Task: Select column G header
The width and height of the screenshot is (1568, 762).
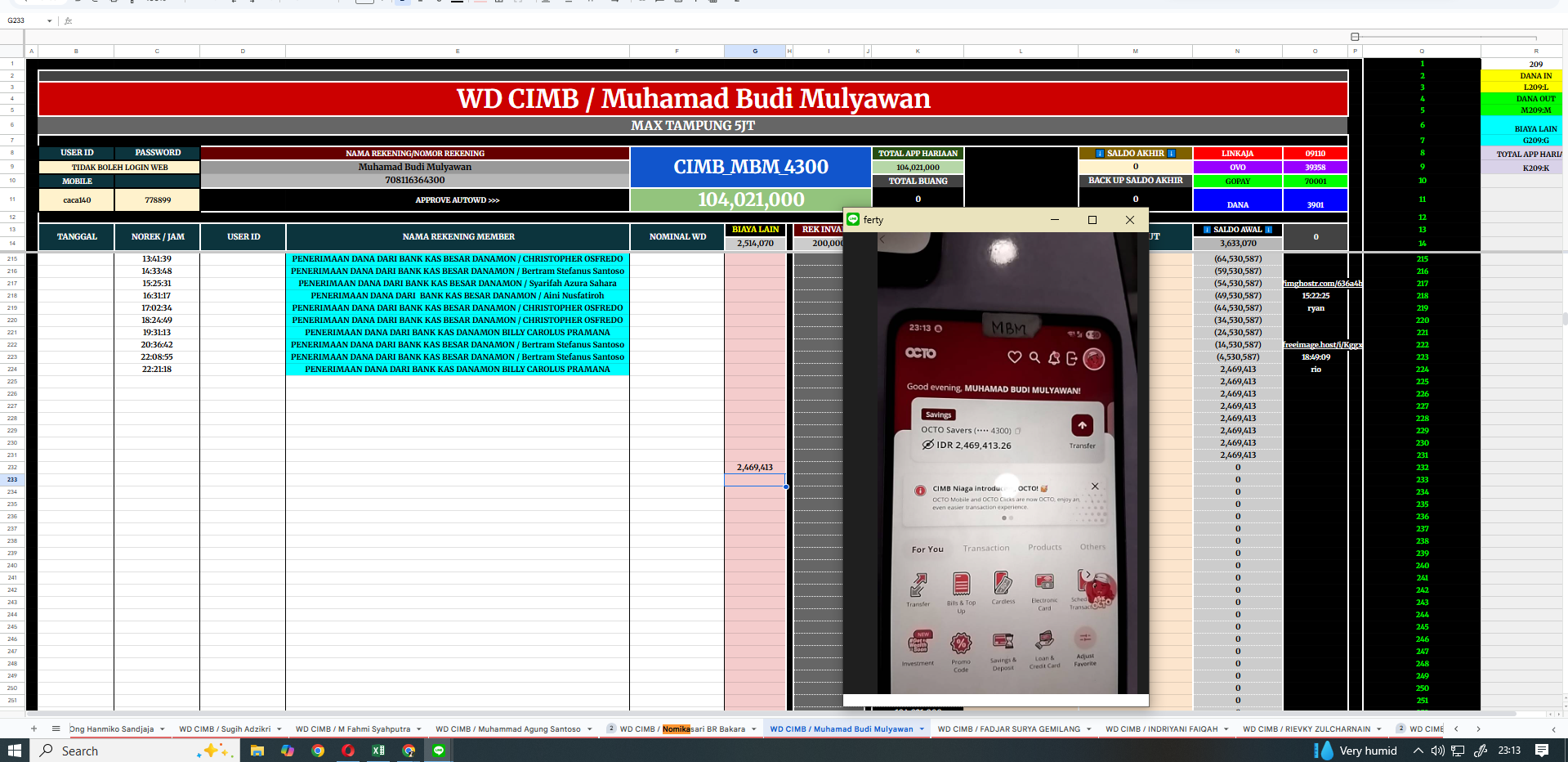Action: (x=755, y=51)
